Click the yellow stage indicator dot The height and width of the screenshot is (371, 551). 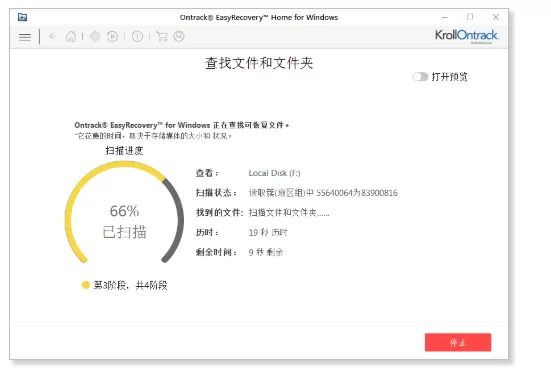(85, 285)
